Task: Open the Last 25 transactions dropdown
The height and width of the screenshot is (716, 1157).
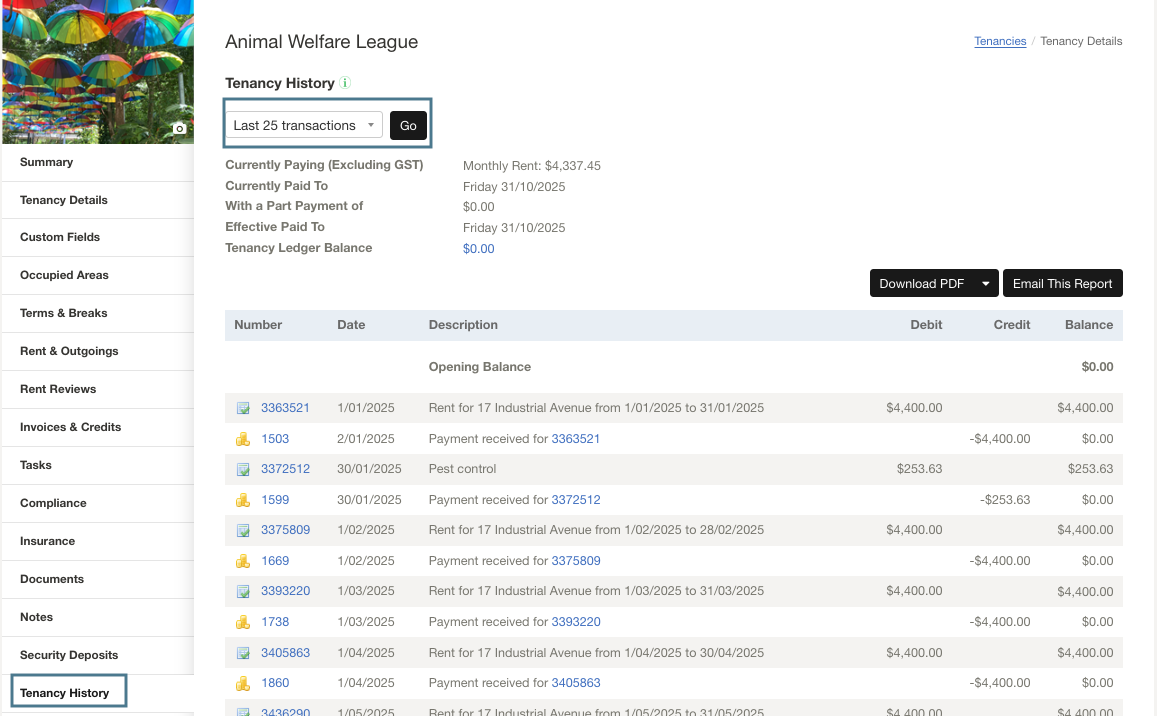Action: coord(303,124)
